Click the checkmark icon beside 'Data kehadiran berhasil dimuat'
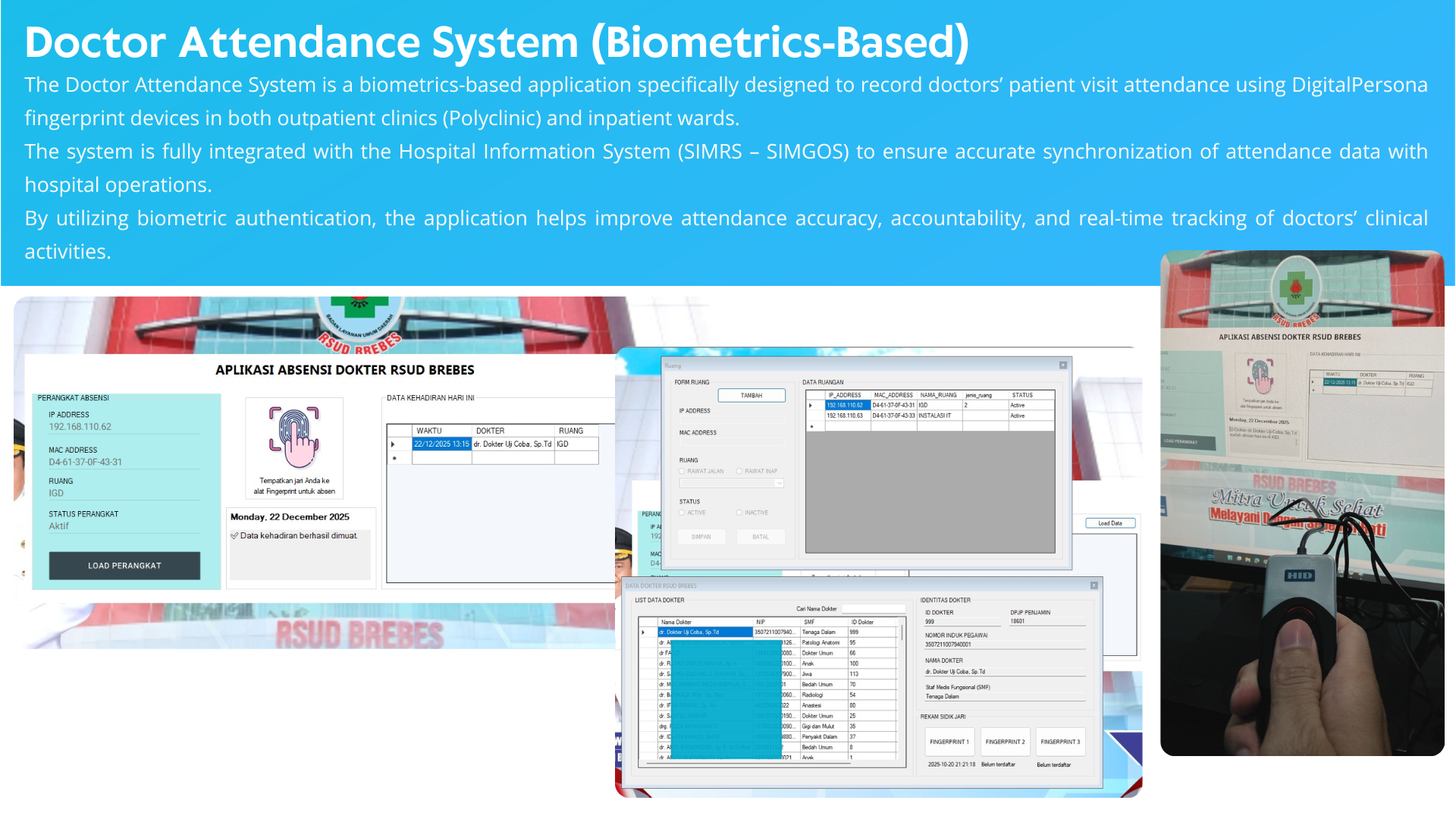The image size is (1456, 819). 234,535
